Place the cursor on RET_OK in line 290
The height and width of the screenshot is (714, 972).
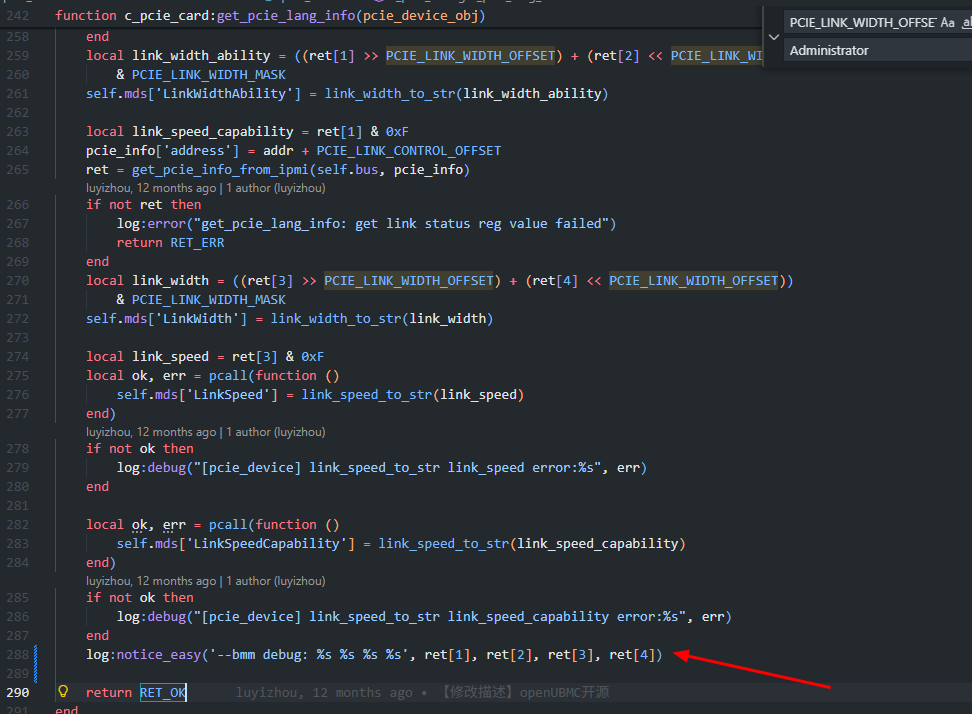click(x=162, y=692)
